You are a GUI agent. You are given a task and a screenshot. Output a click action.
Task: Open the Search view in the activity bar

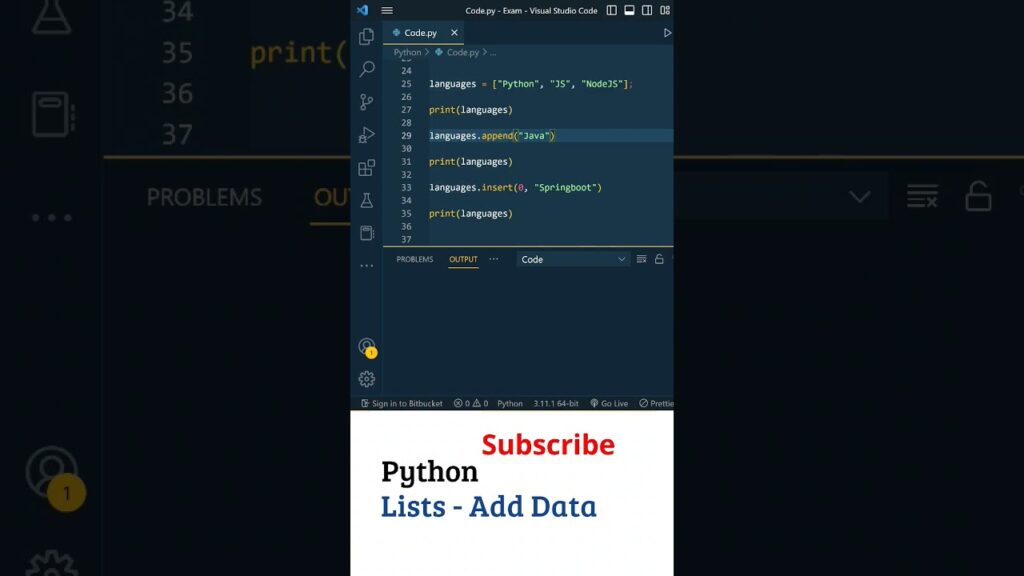tap(367, 69)
